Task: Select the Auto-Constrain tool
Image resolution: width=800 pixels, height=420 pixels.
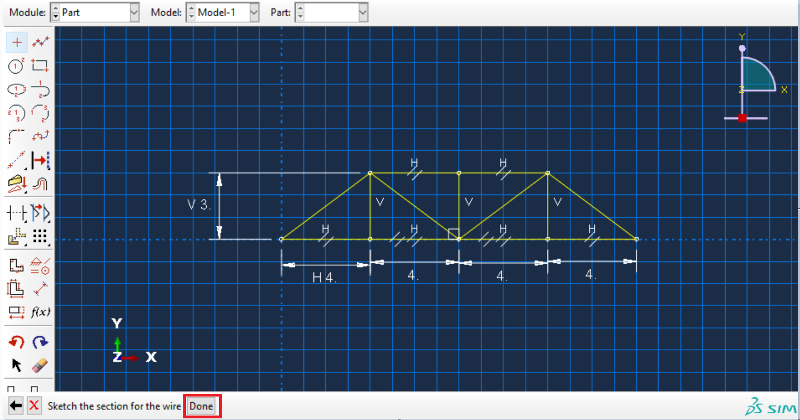Action: 16,265
